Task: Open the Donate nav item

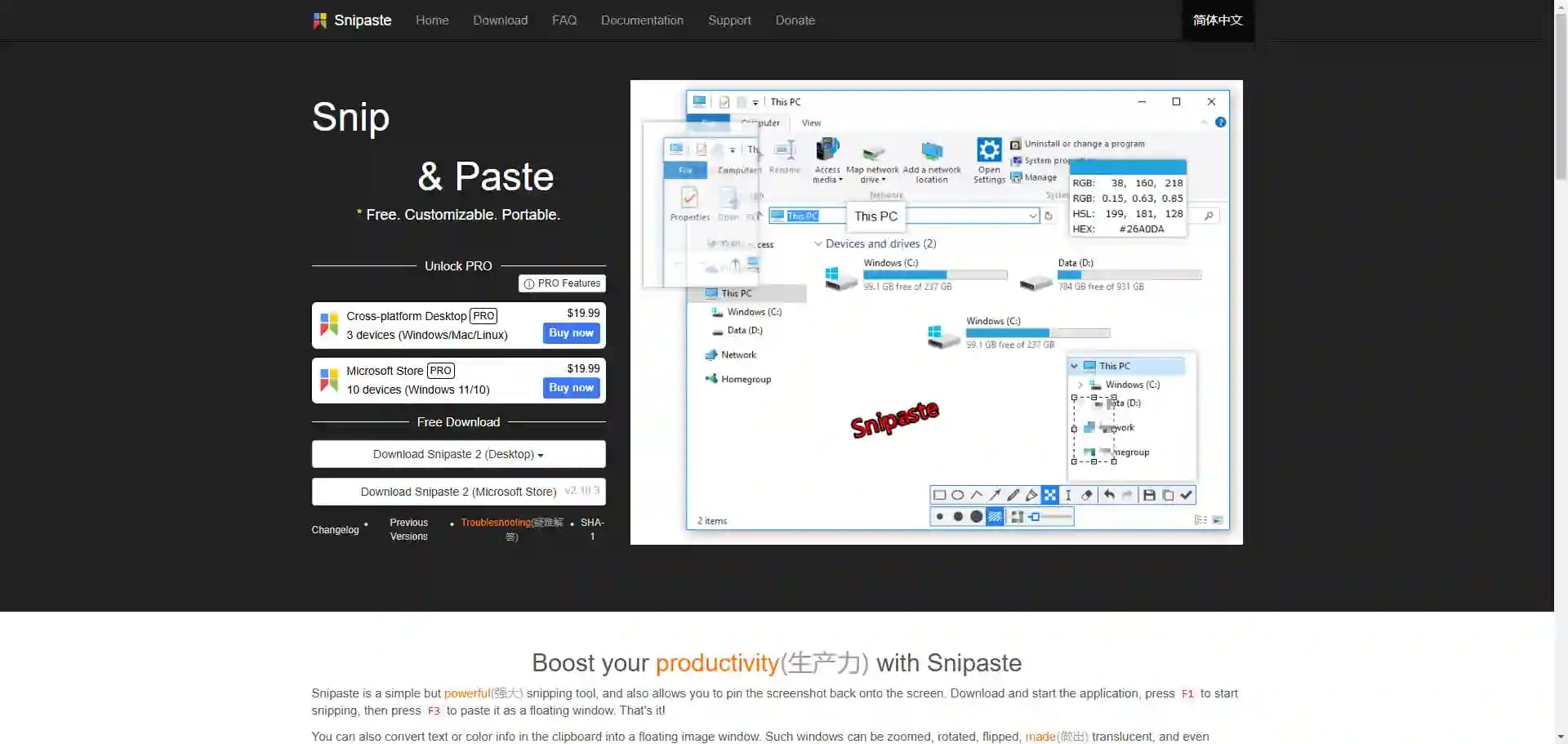Action: (x=795, y=20)
